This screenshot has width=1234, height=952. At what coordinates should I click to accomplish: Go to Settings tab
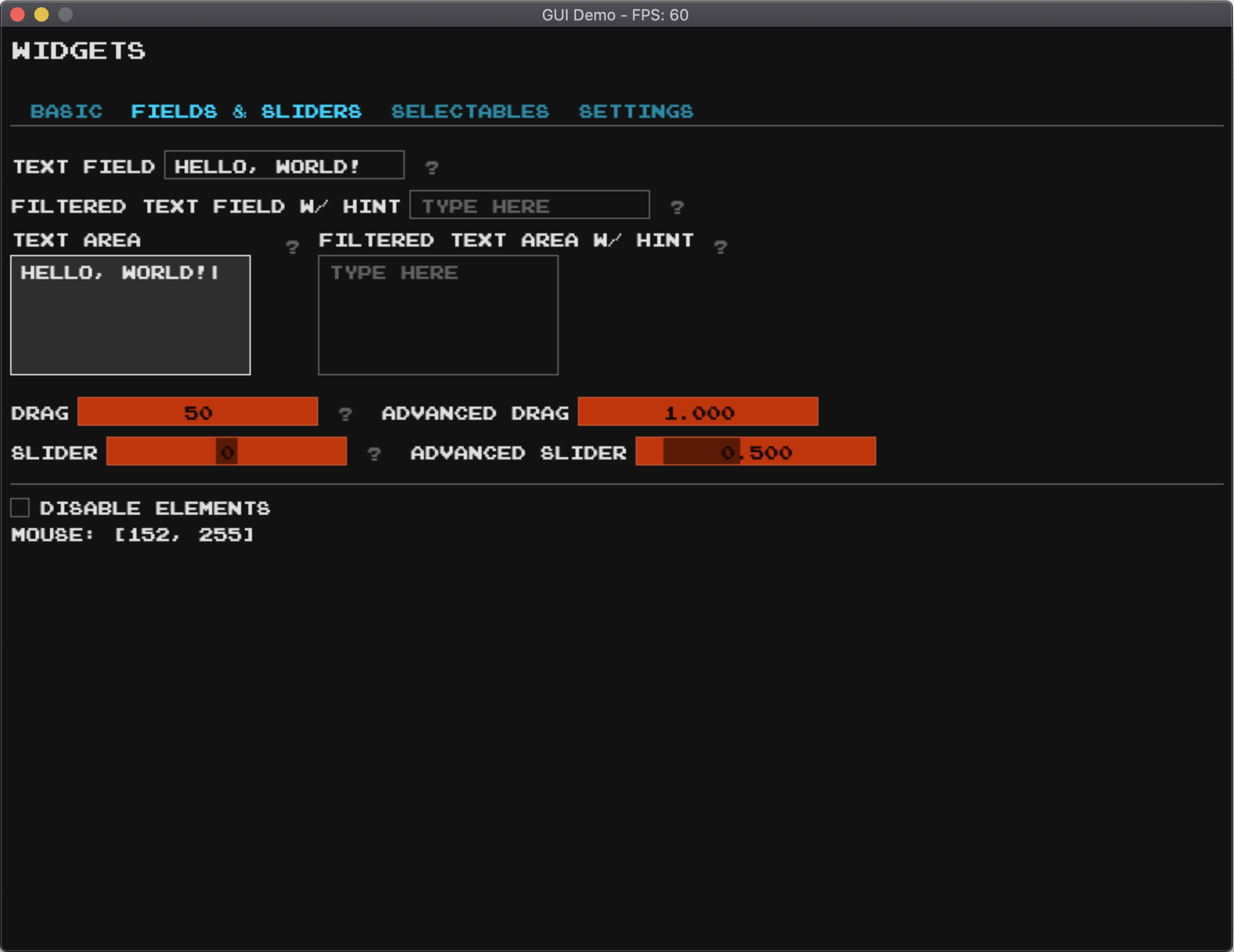(x=636, y=111)
